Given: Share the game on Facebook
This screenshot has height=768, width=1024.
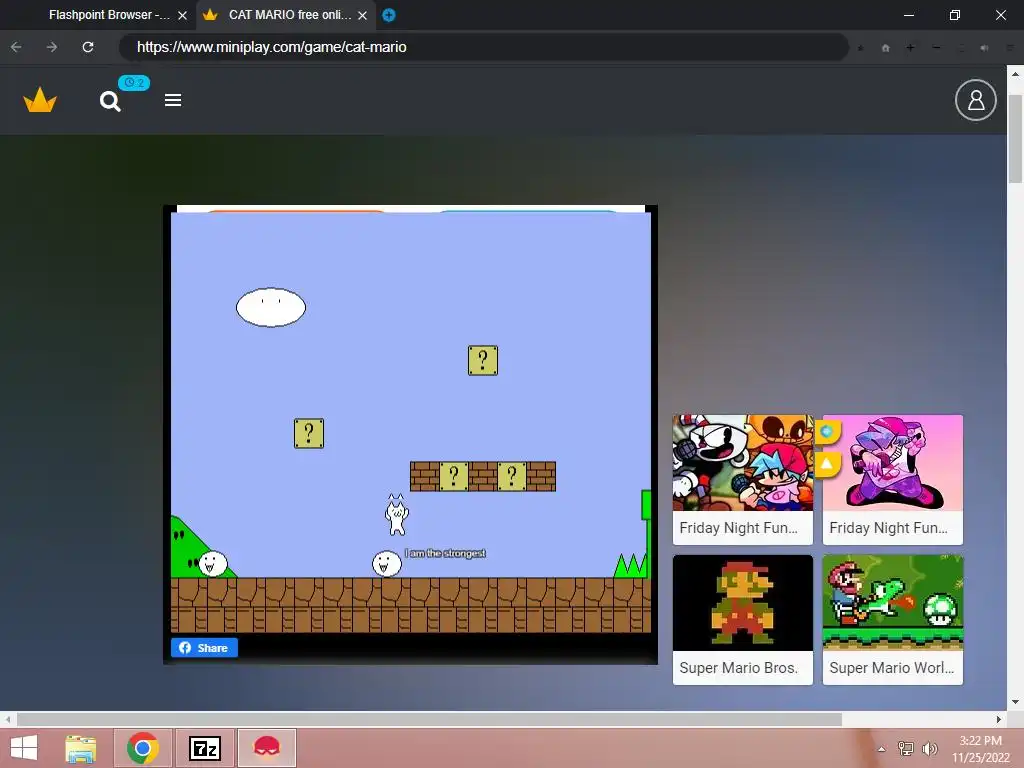Looking at the screenshot, I should (204, 648).
